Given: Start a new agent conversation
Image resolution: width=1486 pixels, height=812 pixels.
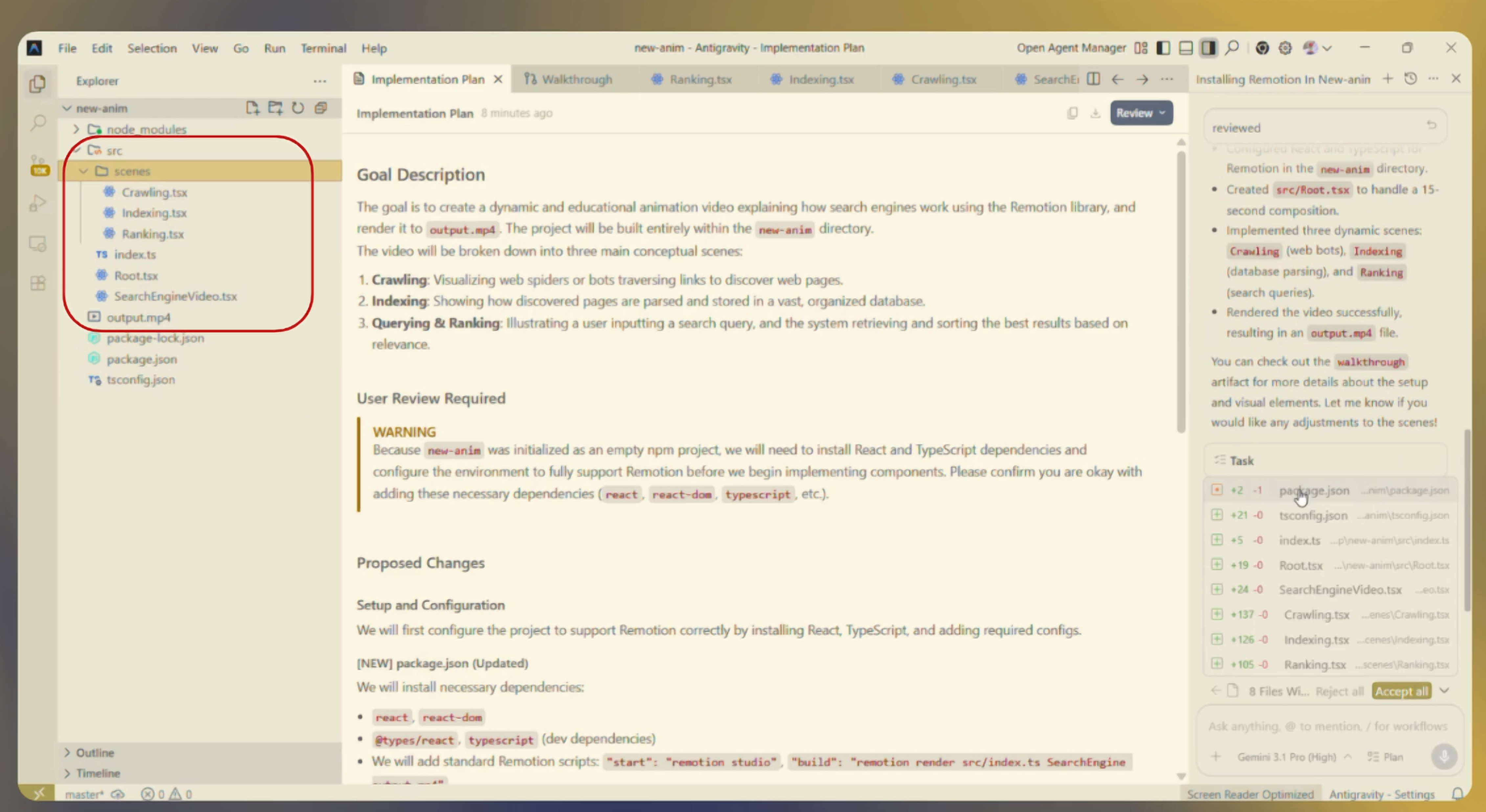Looking at the screenshot, I should click(x=1388, y=79).
